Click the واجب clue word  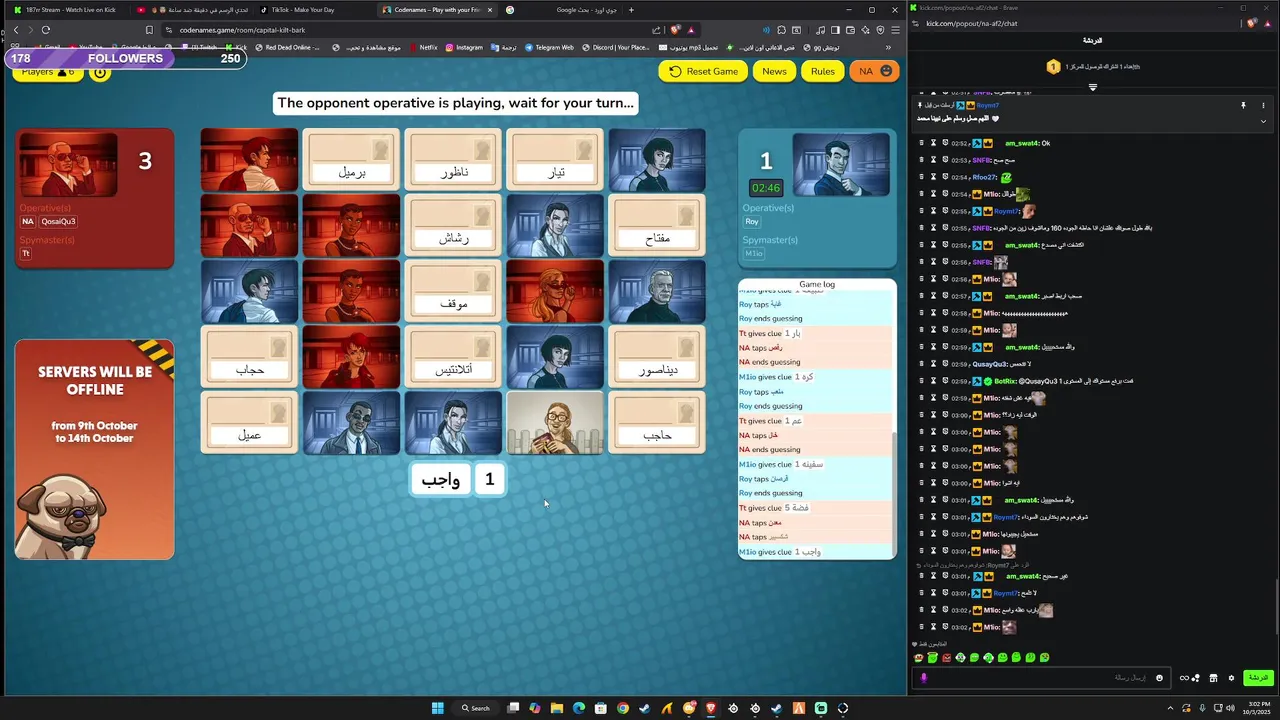click(x=440, y=480)
